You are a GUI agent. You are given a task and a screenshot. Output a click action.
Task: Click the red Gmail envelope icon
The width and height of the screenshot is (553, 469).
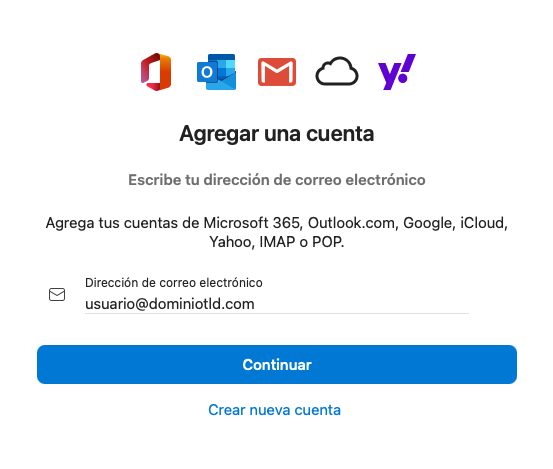coord(277,72)
